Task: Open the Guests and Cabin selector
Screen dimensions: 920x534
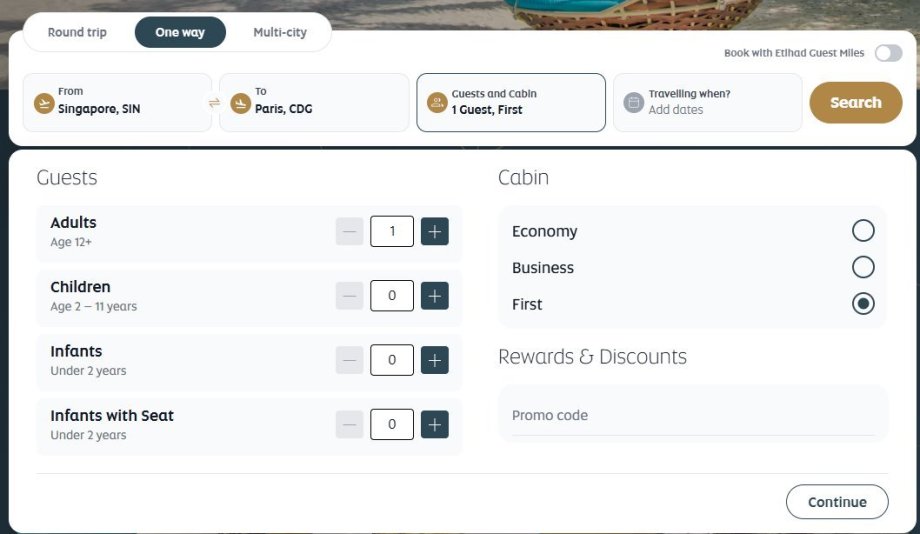Action: [511, 103]
